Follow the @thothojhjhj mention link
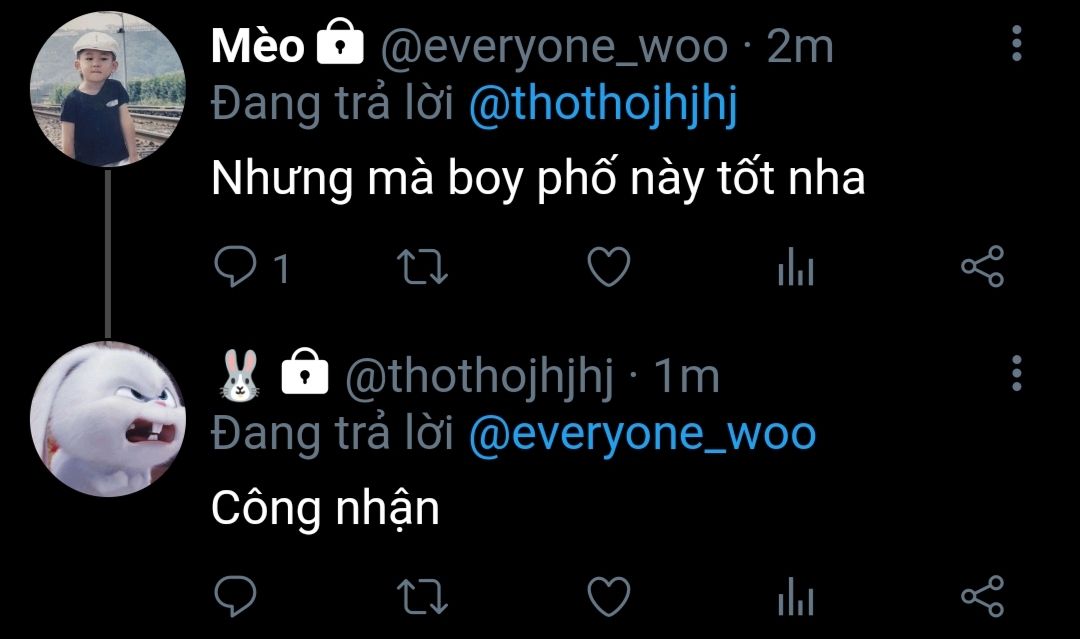 [603, 104]
